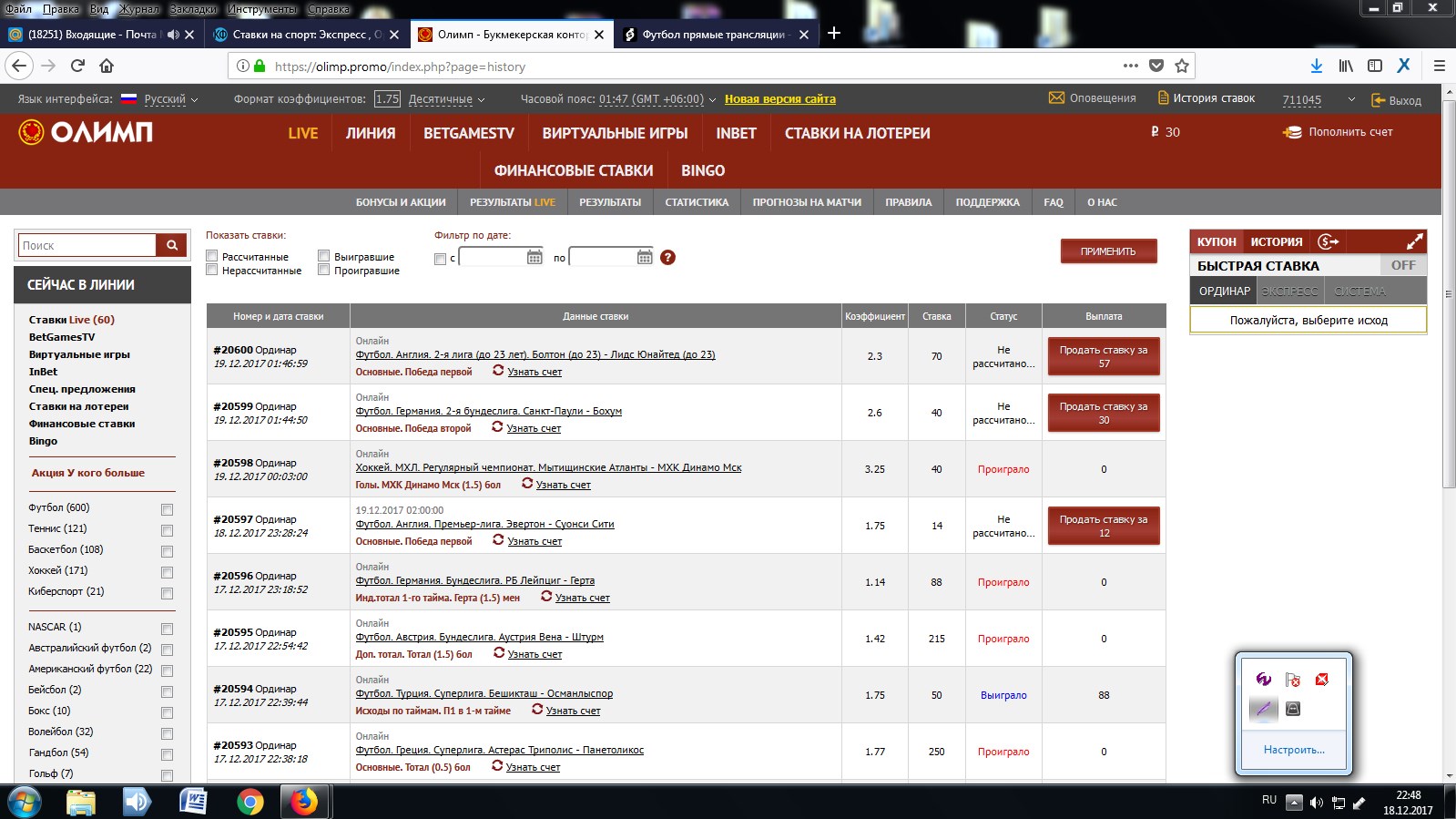Open the ВИРТУАЛЬНЫЕ ИГРЫ menu
1456x819 pixels.
(x=615, y=133)
